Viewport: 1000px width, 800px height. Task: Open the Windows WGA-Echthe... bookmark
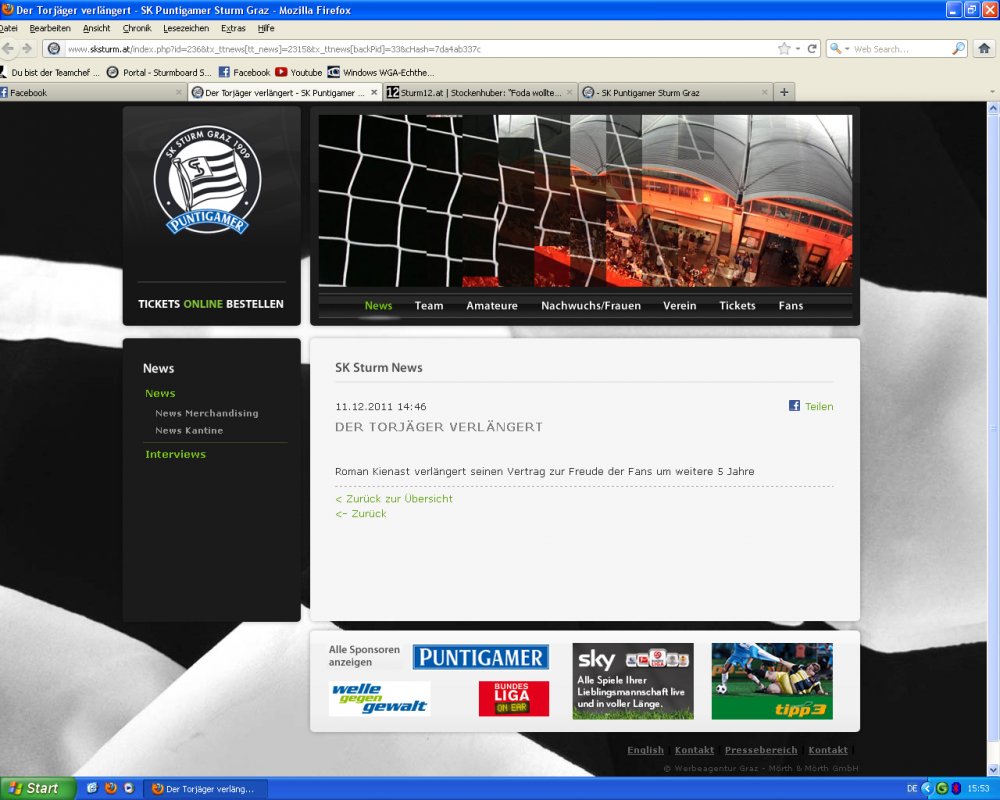pos(381,72)
